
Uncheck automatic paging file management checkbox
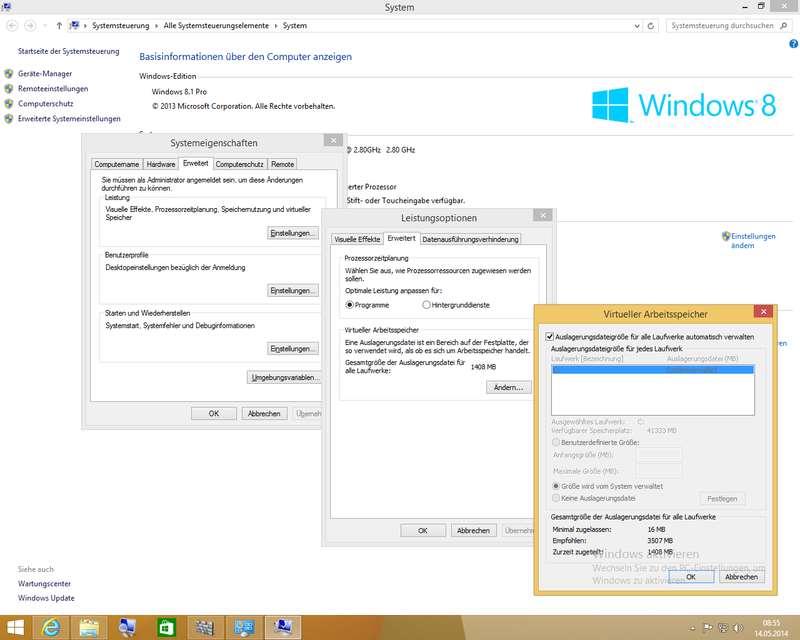click(x=549, y=337)
